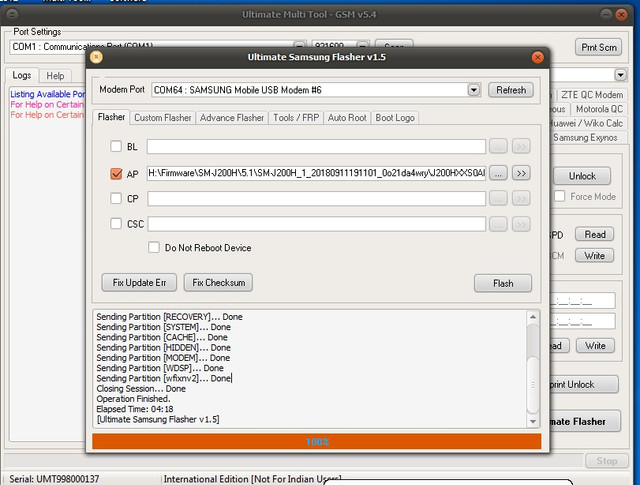Image resolution: width=640 pixels, height=485 pixels.
Task: Click the Stop button at bottom right
Action: pos(607,461)
